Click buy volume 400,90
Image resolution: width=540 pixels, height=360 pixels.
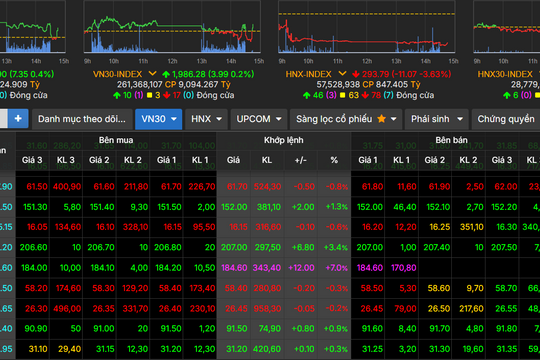(x=67, y=187)
